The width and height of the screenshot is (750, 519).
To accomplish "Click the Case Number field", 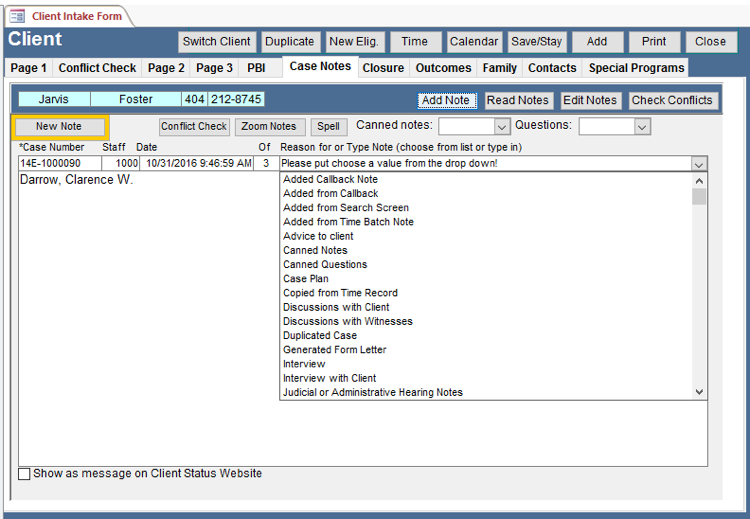I will tap(59, 163).
